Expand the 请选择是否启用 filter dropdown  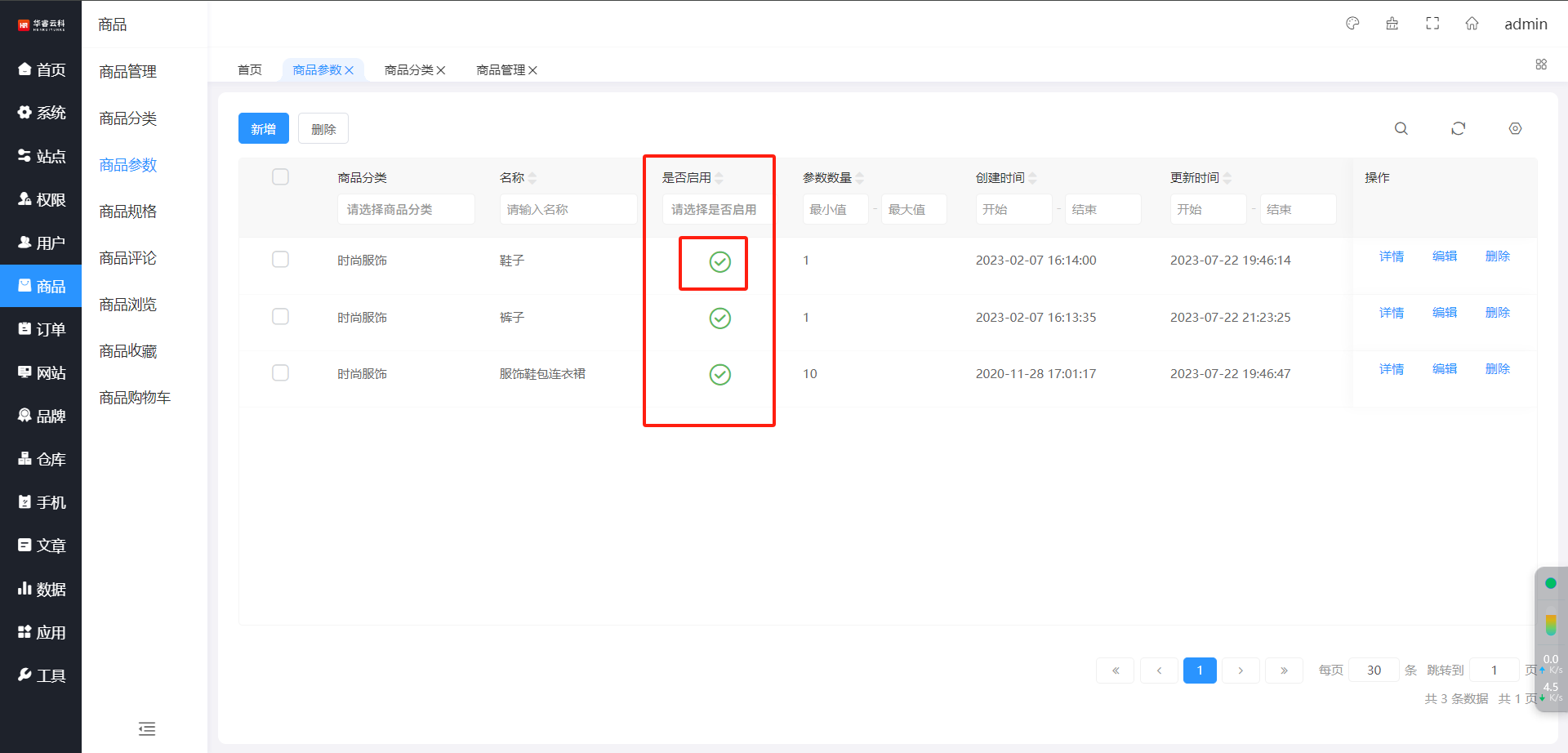(x=714, y=209)
